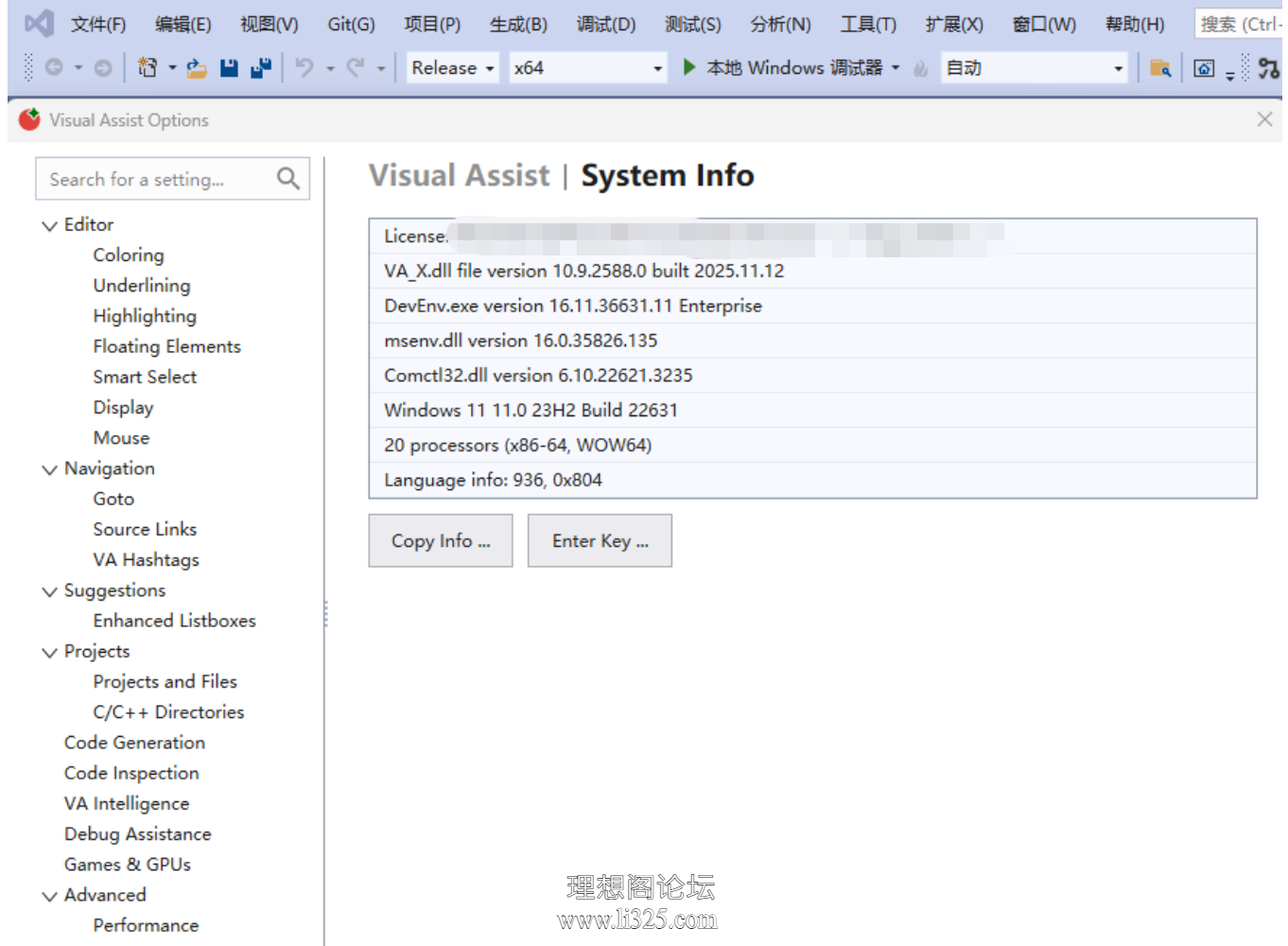Select Coloring in the settings tree
This screenshot has height=946, width=1288.
click(129, 255)
